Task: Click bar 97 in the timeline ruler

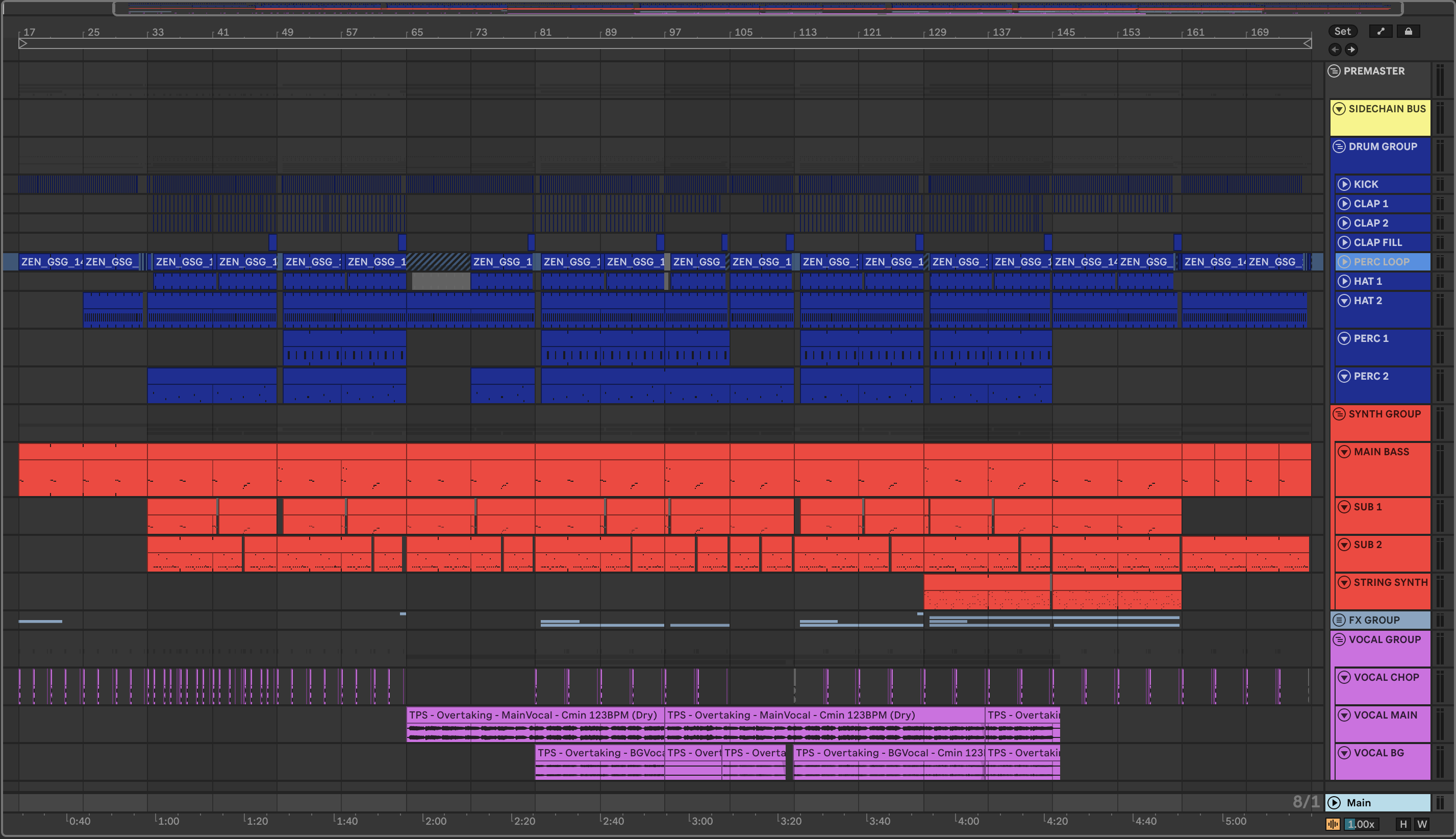Action: (x=674, y=32)
